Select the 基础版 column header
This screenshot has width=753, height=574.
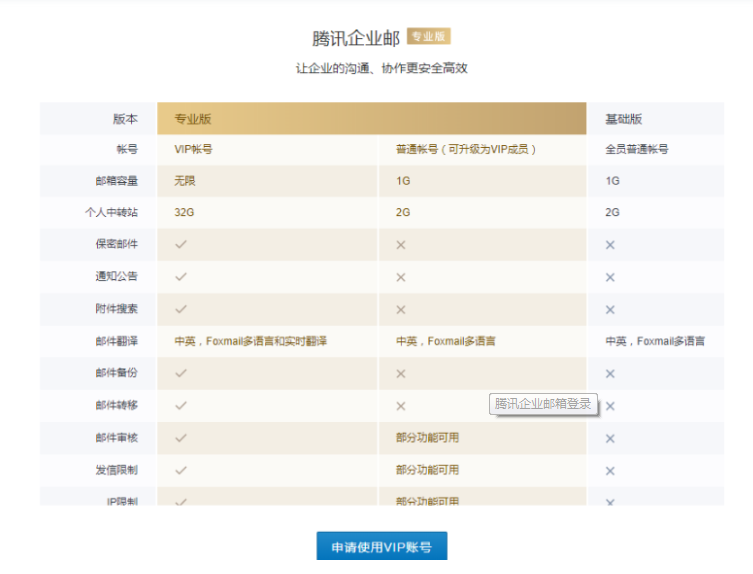coord(623,118)
